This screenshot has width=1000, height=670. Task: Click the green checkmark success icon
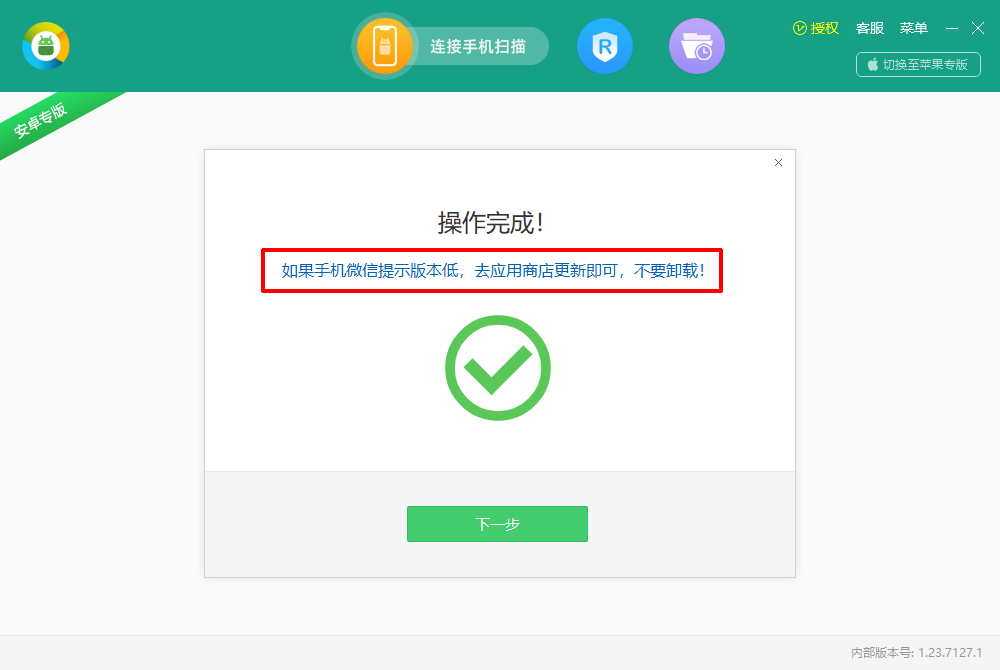point(497,368)
